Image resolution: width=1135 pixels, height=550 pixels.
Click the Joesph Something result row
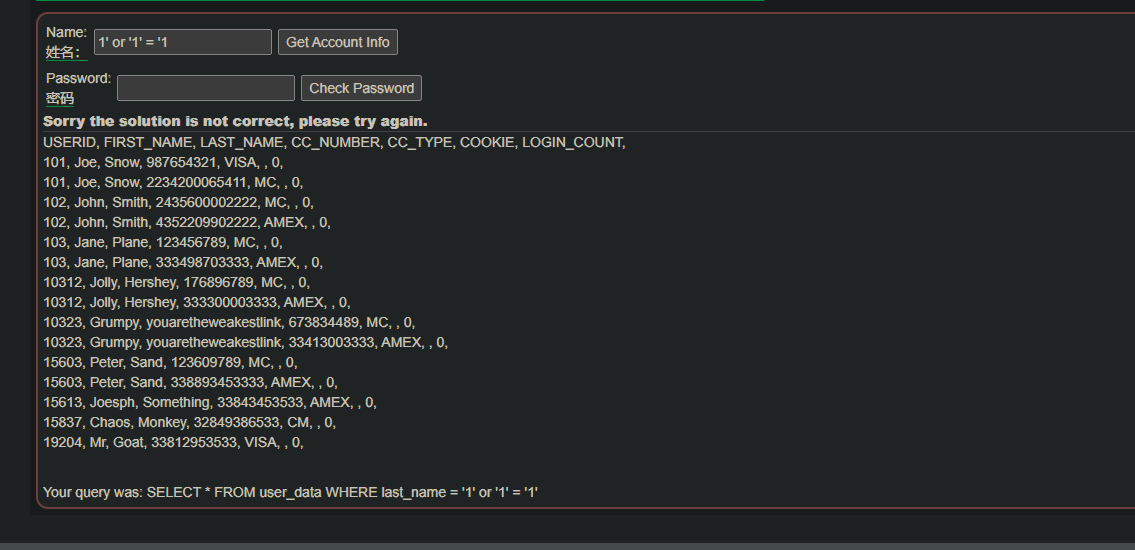(x=210, y=402)
